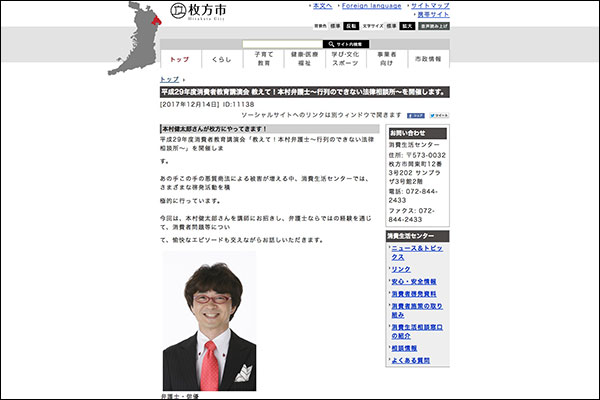Enlarge text size with 拡大 button
This screenshot has width=600, height=400.
pos(407,26)
